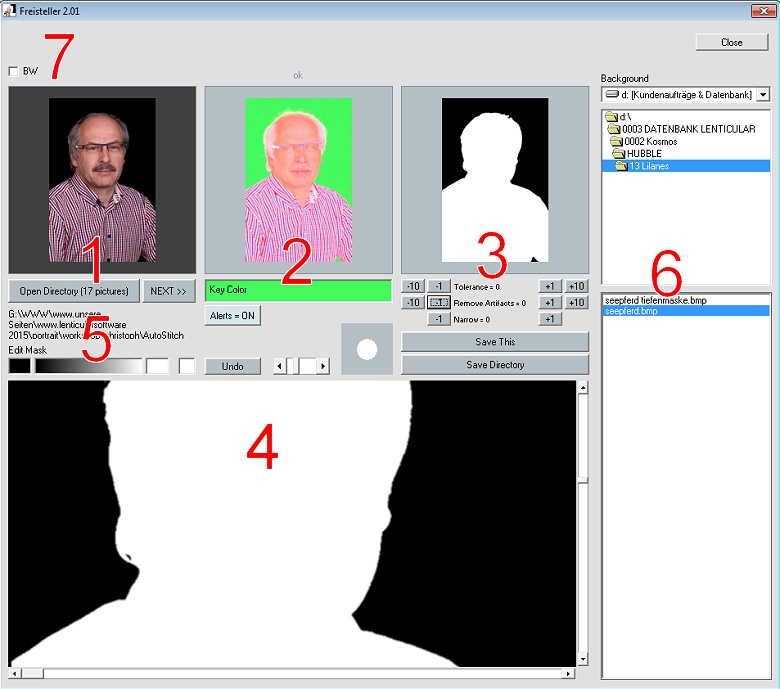Increase Tolerance by 1

(549, 286)
